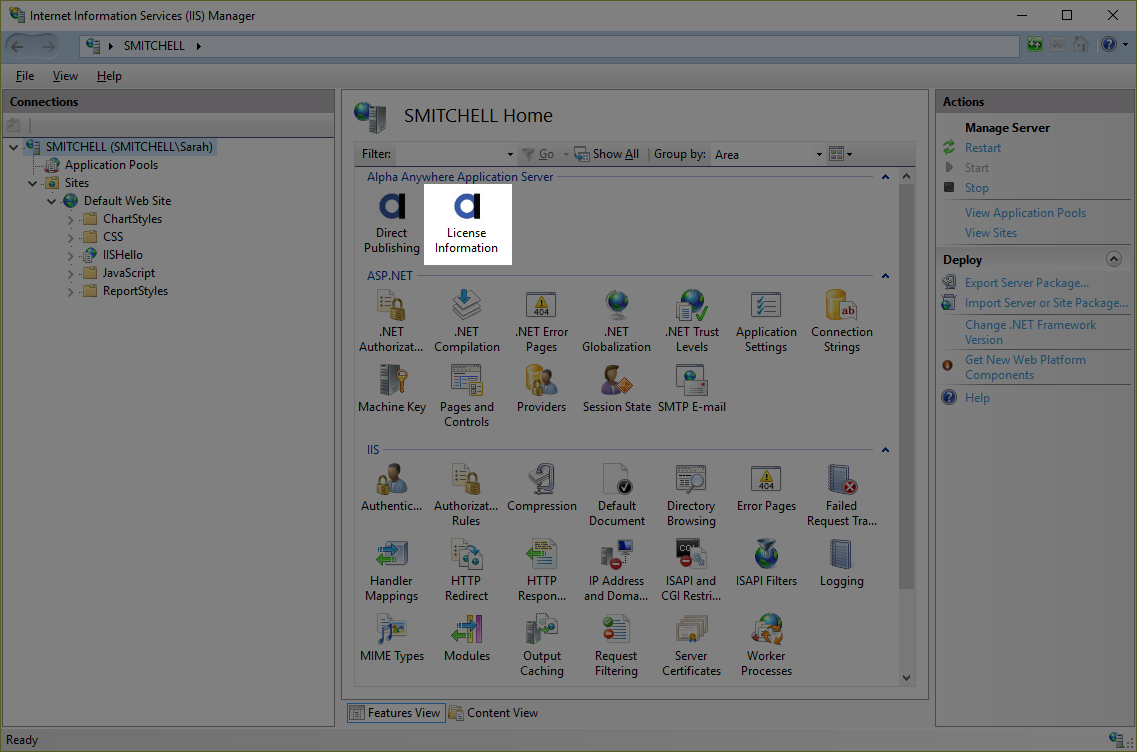The image size is (1137, 752).
Task: Expand the IISHello application node
Action: point(70,255)
